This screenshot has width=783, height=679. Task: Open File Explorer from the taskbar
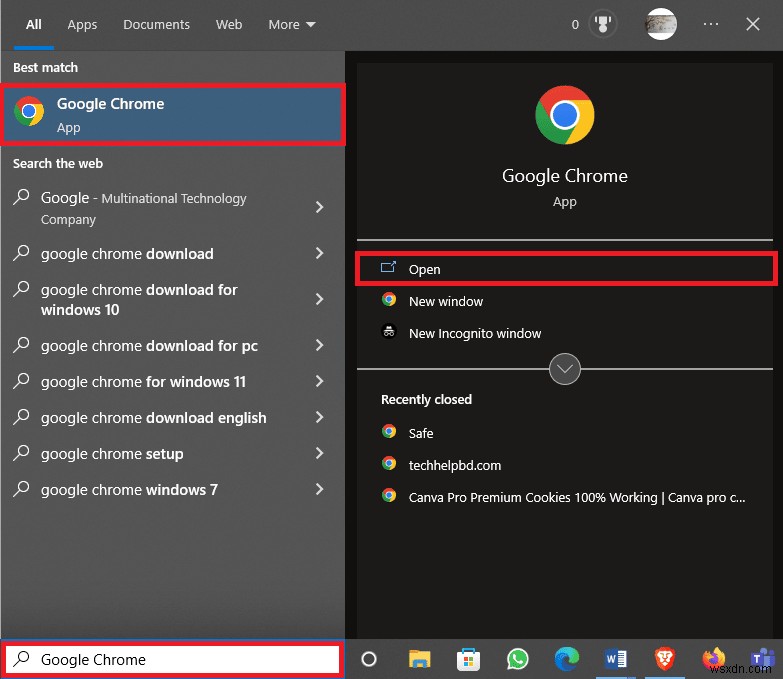point(420,659)
